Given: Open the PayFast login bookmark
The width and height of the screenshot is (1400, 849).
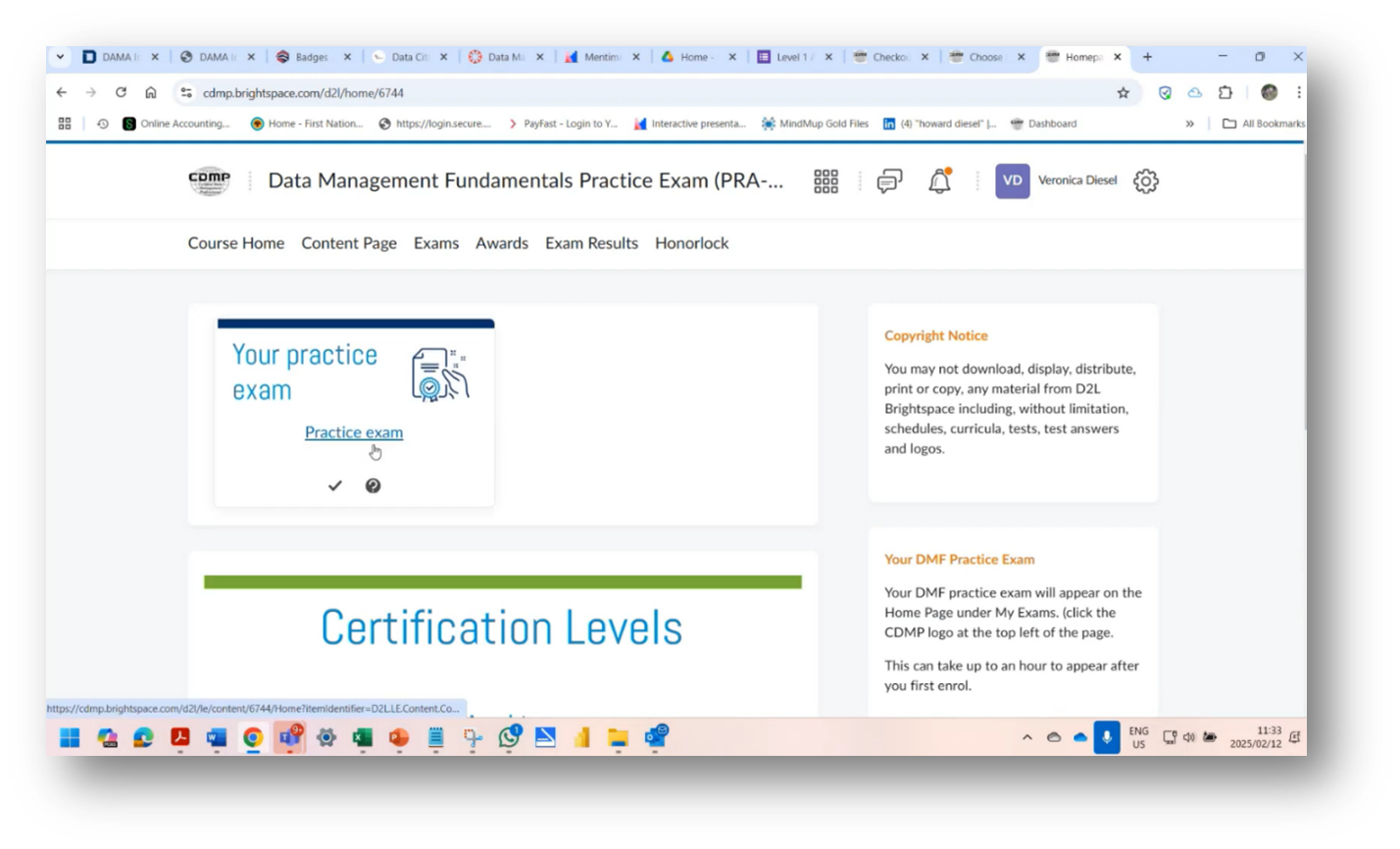Looking at the screenshot, I should (x=563, y=124).
